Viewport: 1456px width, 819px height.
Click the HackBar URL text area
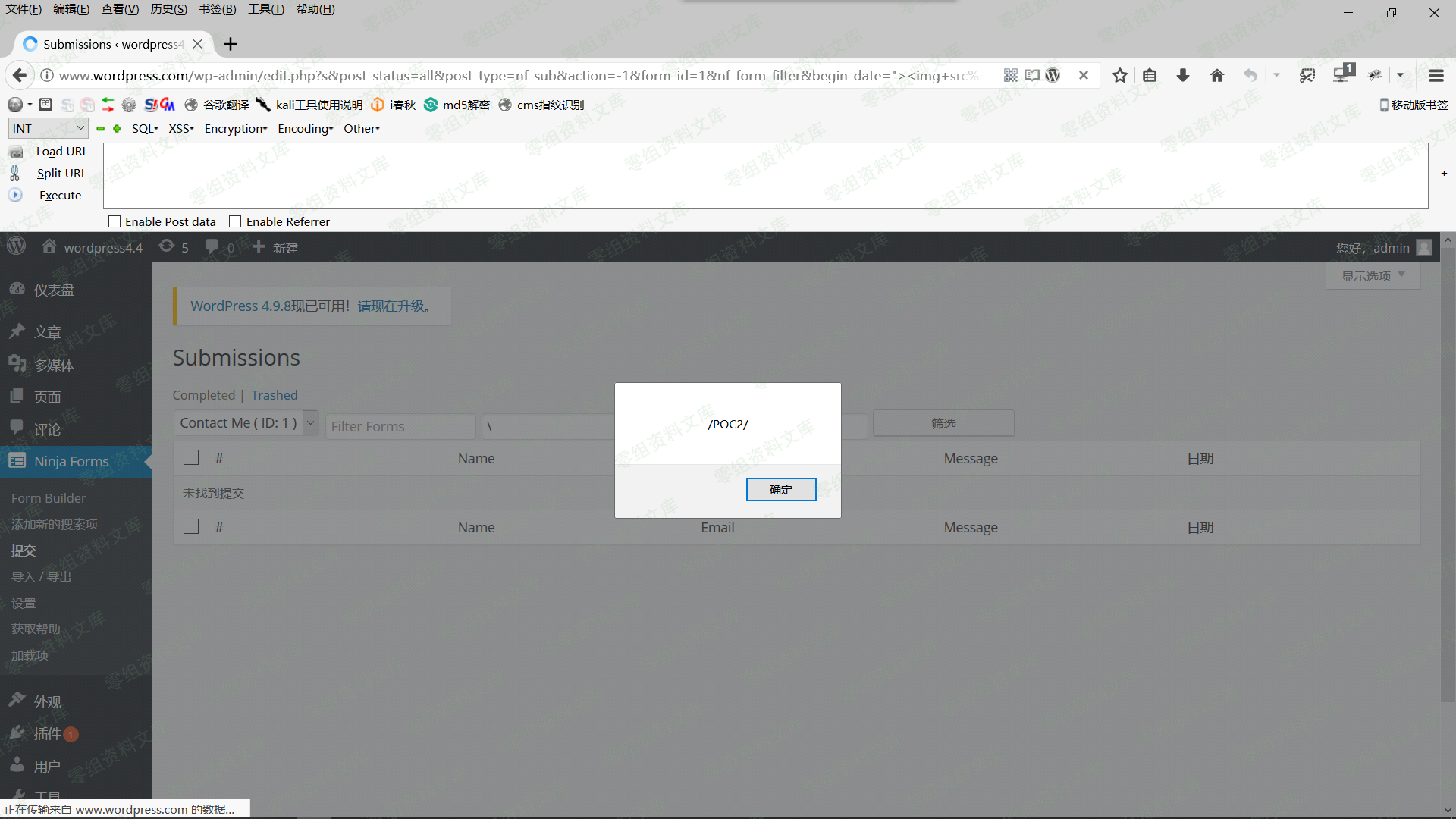click(764, 175)
